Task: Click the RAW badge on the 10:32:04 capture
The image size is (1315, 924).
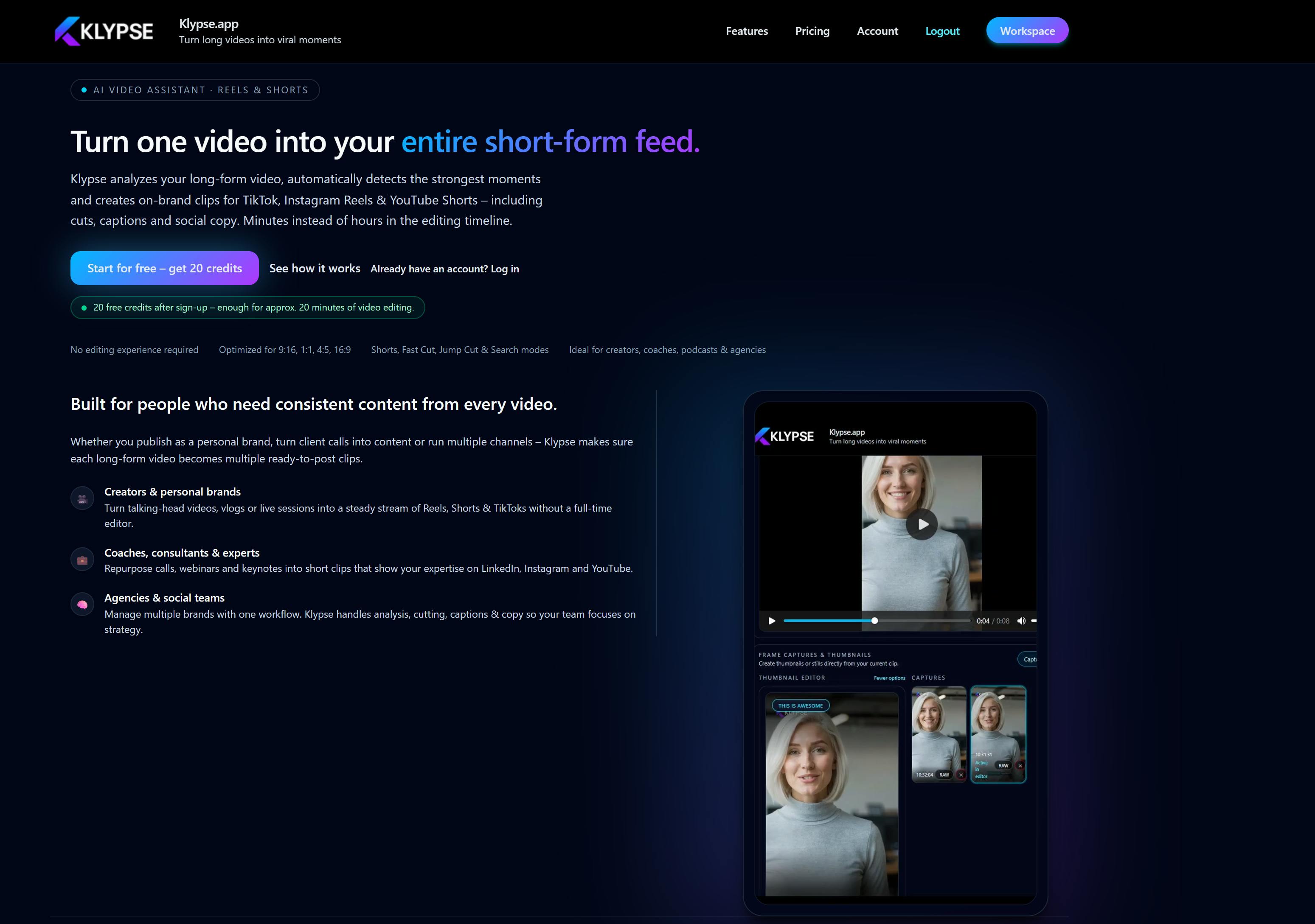Action: pos(944,775)
